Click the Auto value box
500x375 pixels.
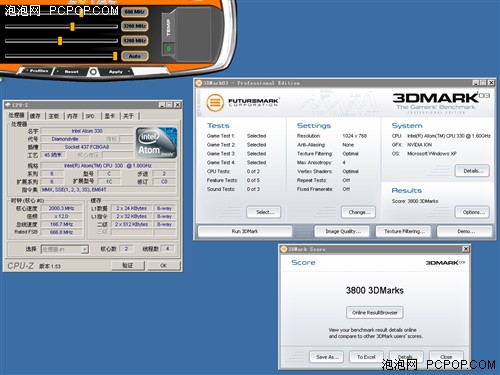(x=135, y=56)
